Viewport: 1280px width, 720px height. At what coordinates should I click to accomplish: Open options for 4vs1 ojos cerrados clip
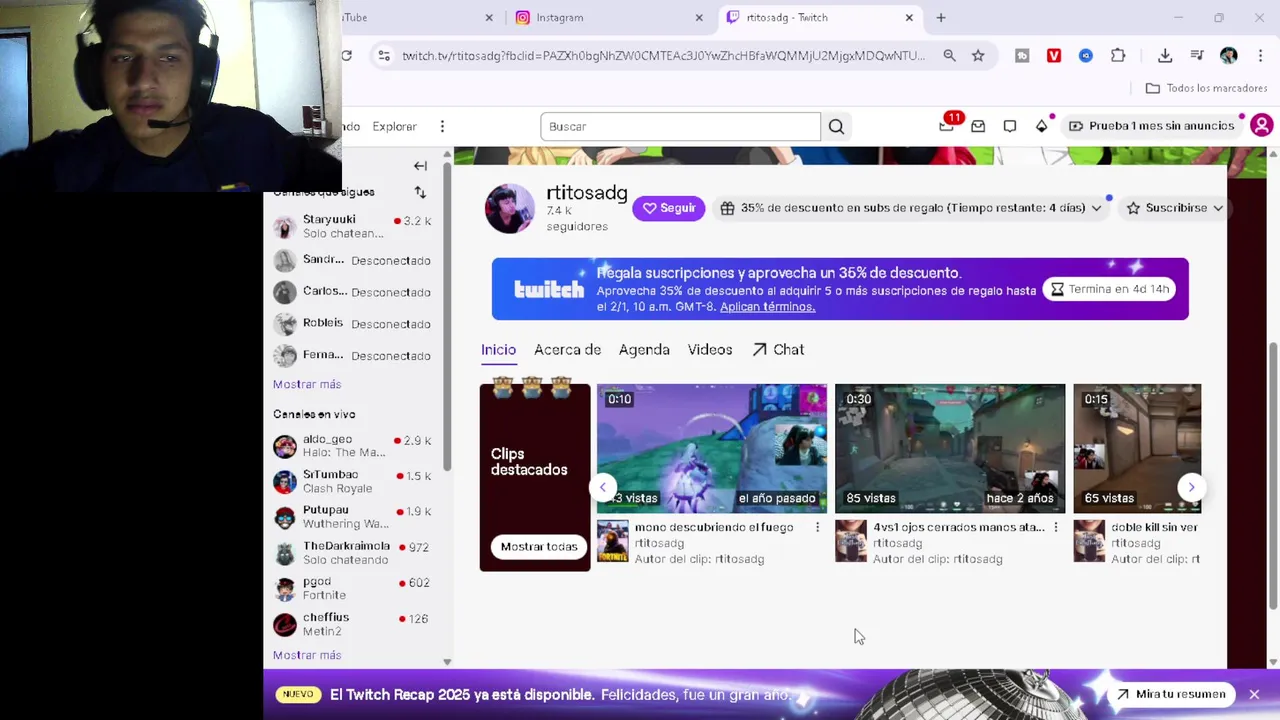[x=1055, y=528]
